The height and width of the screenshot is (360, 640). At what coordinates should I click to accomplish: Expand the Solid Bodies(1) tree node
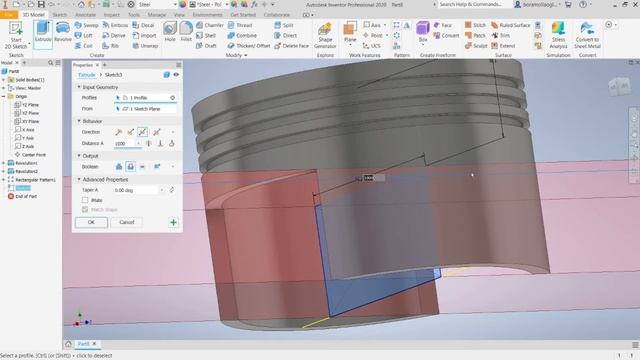point(4,80)
